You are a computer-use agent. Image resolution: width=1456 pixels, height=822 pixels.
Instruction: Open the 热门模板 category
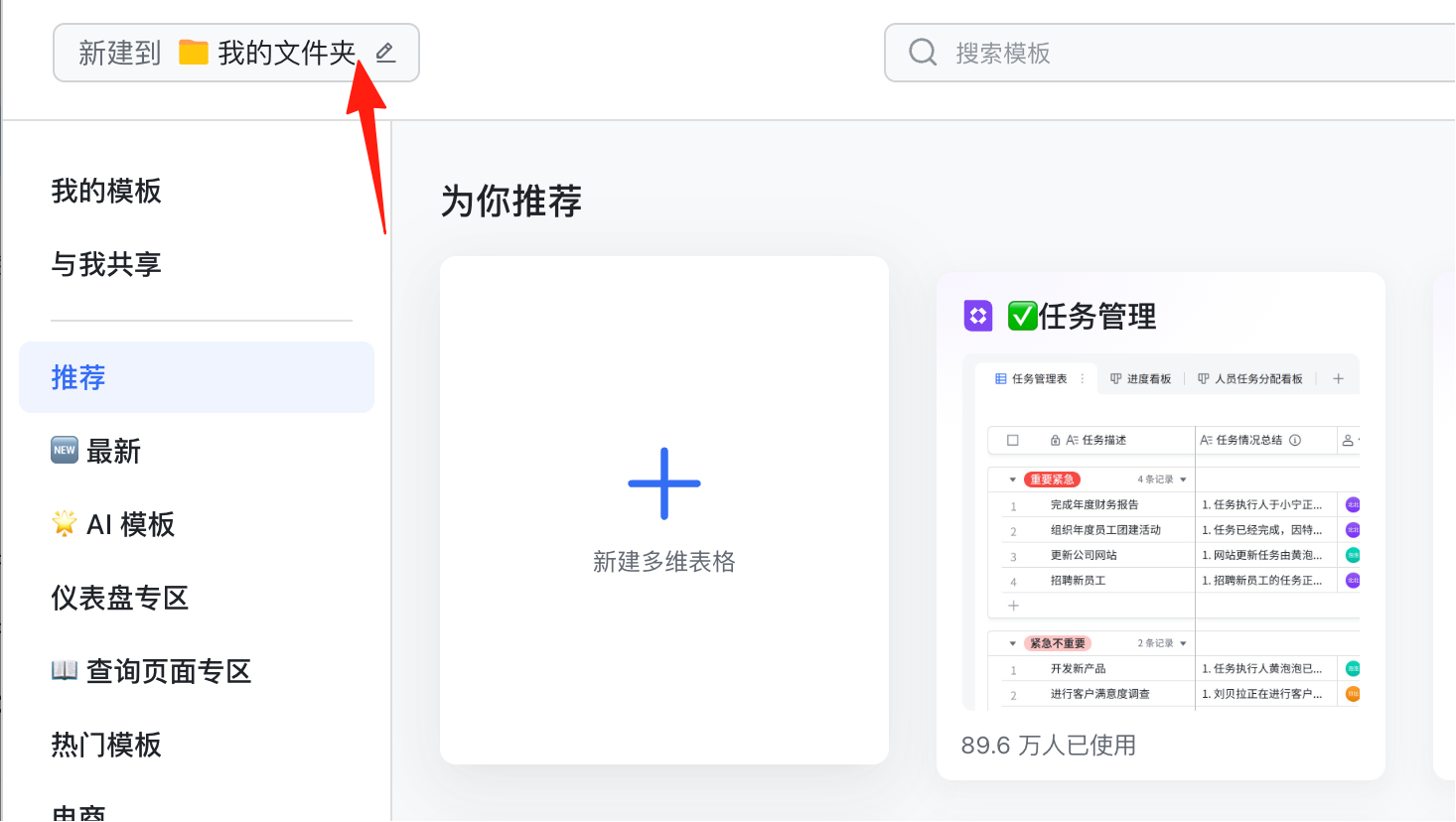pos(106,745)
